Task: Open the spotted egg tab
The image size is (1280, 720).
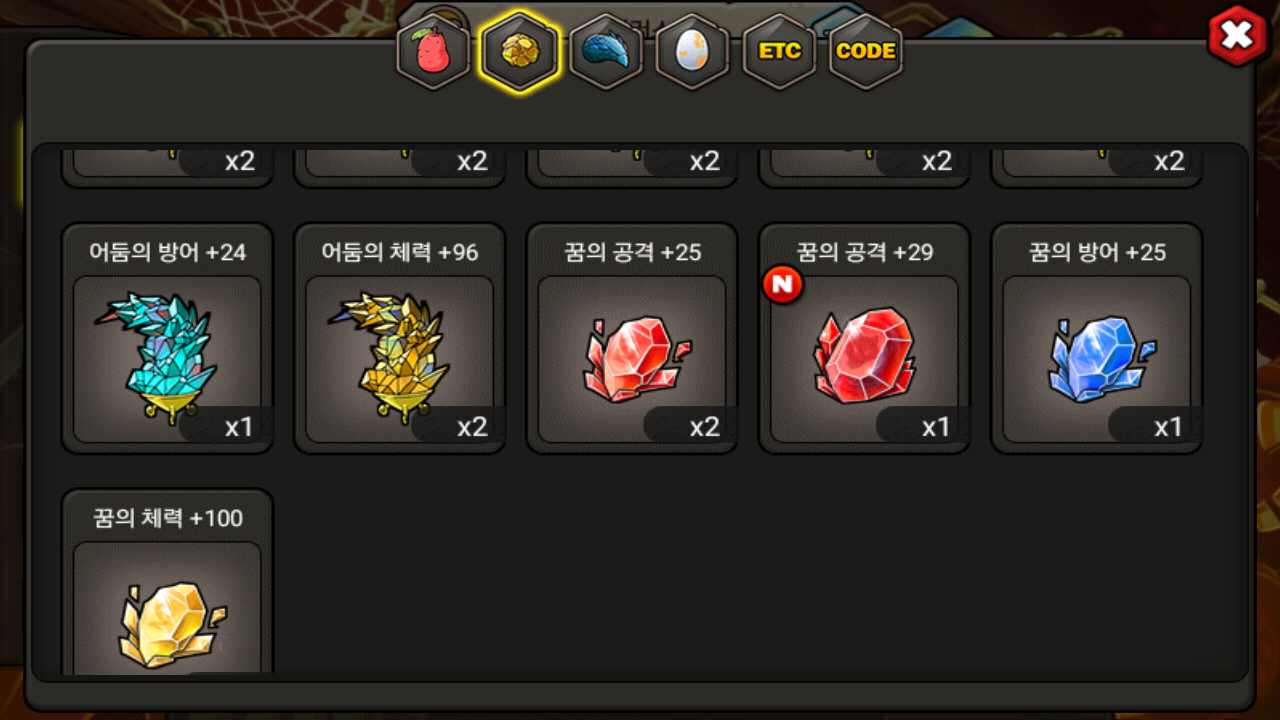Action: [x=692, y=52]
